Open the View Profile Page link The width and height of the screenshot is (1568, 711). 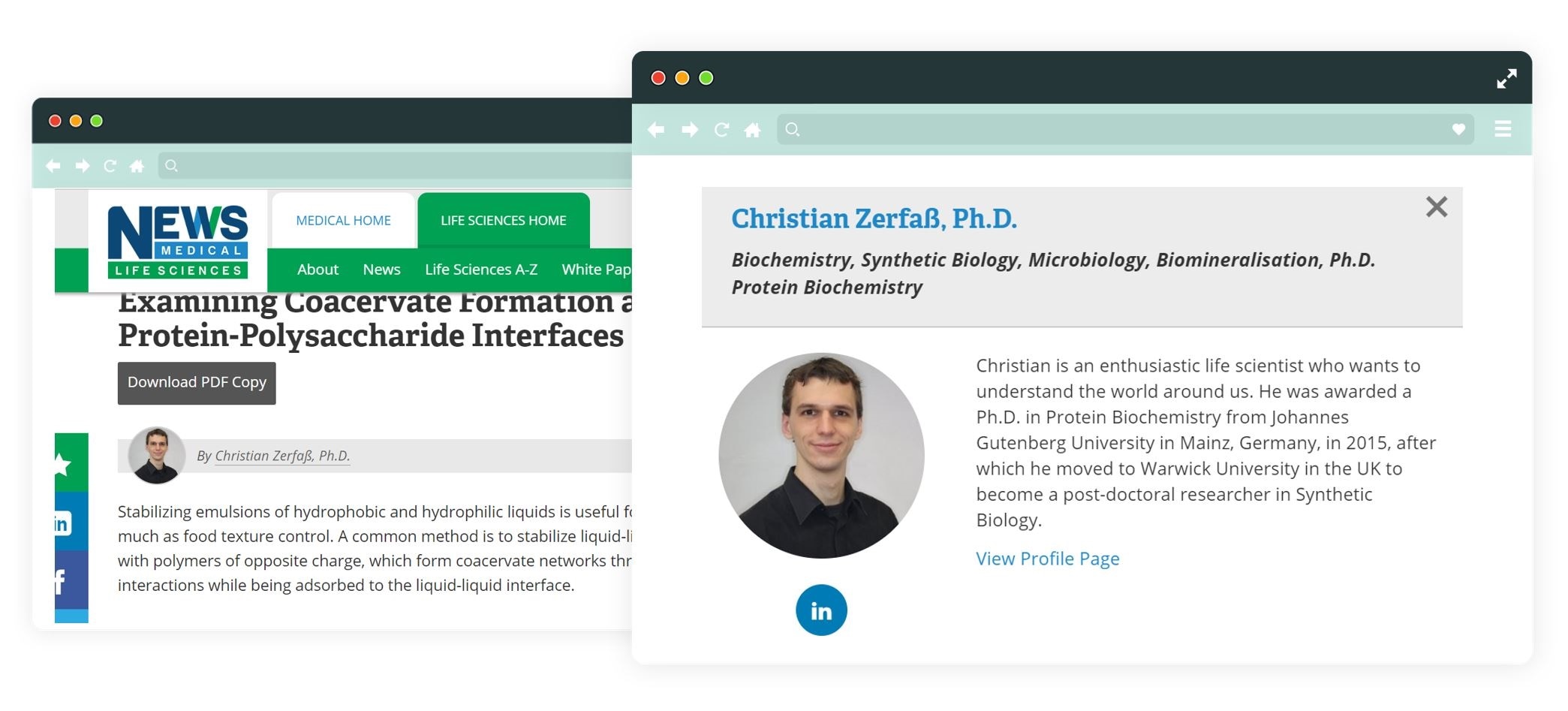click(1047, 559)
